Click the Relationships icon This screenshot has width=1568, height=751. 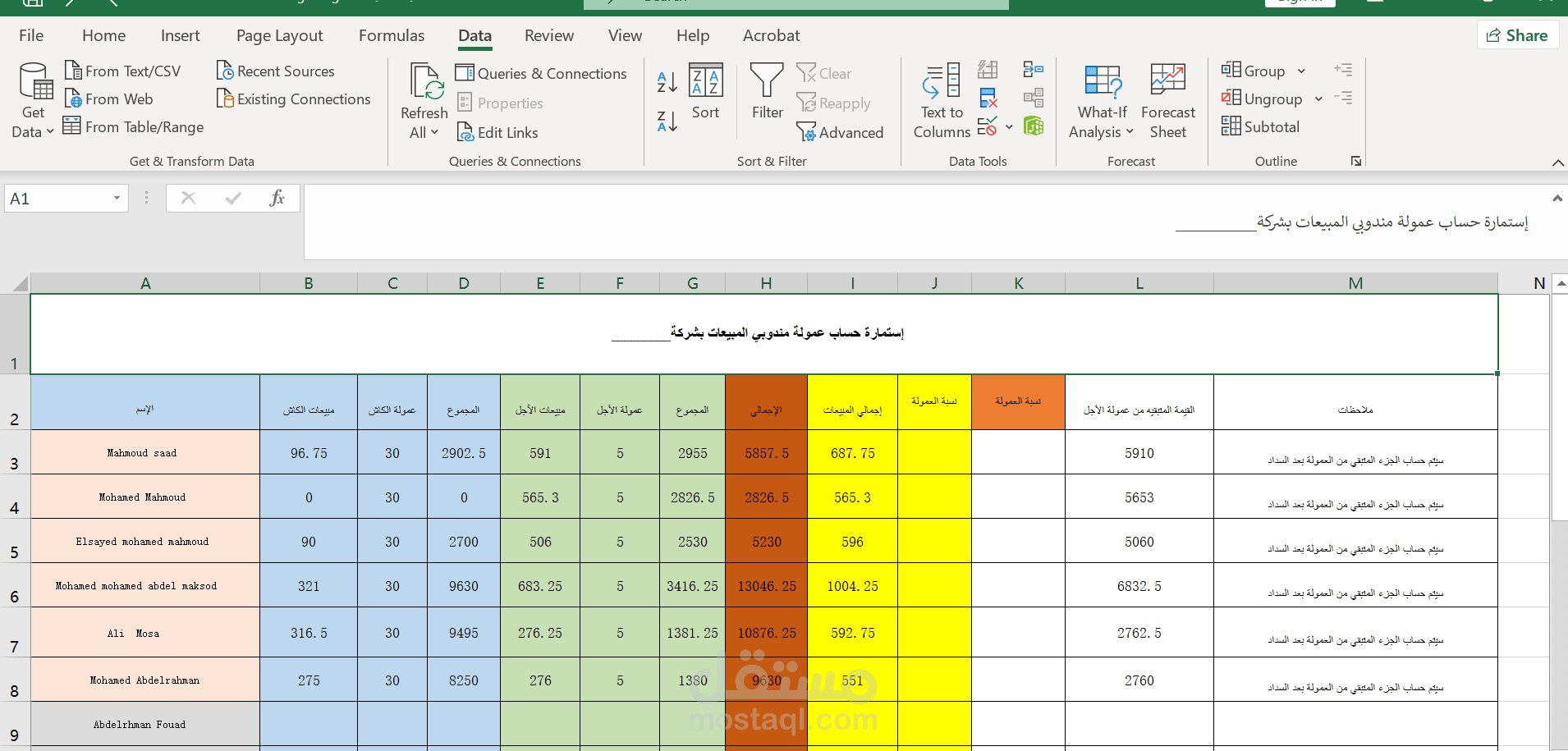[1034, 98]
